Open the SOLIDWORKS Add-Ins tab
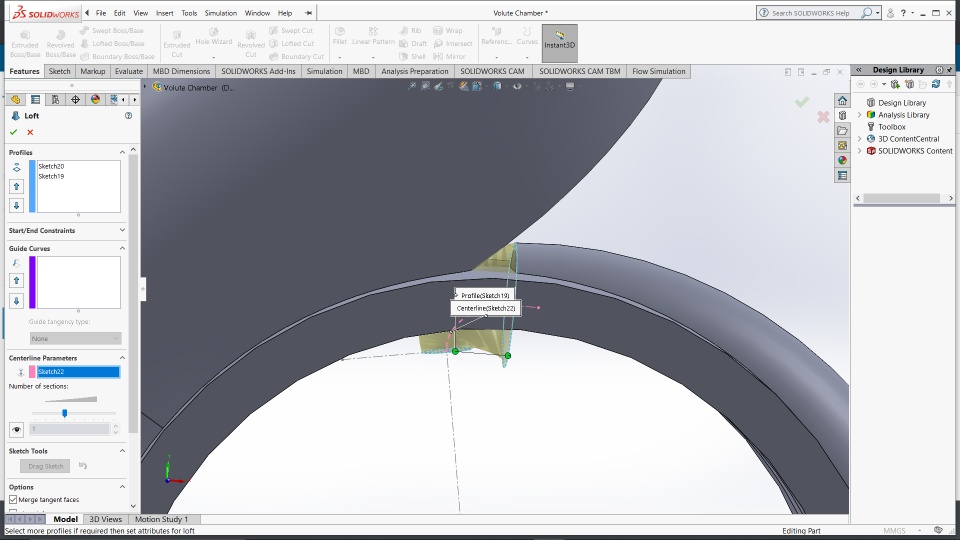960x540 pixels. point(258,71)
